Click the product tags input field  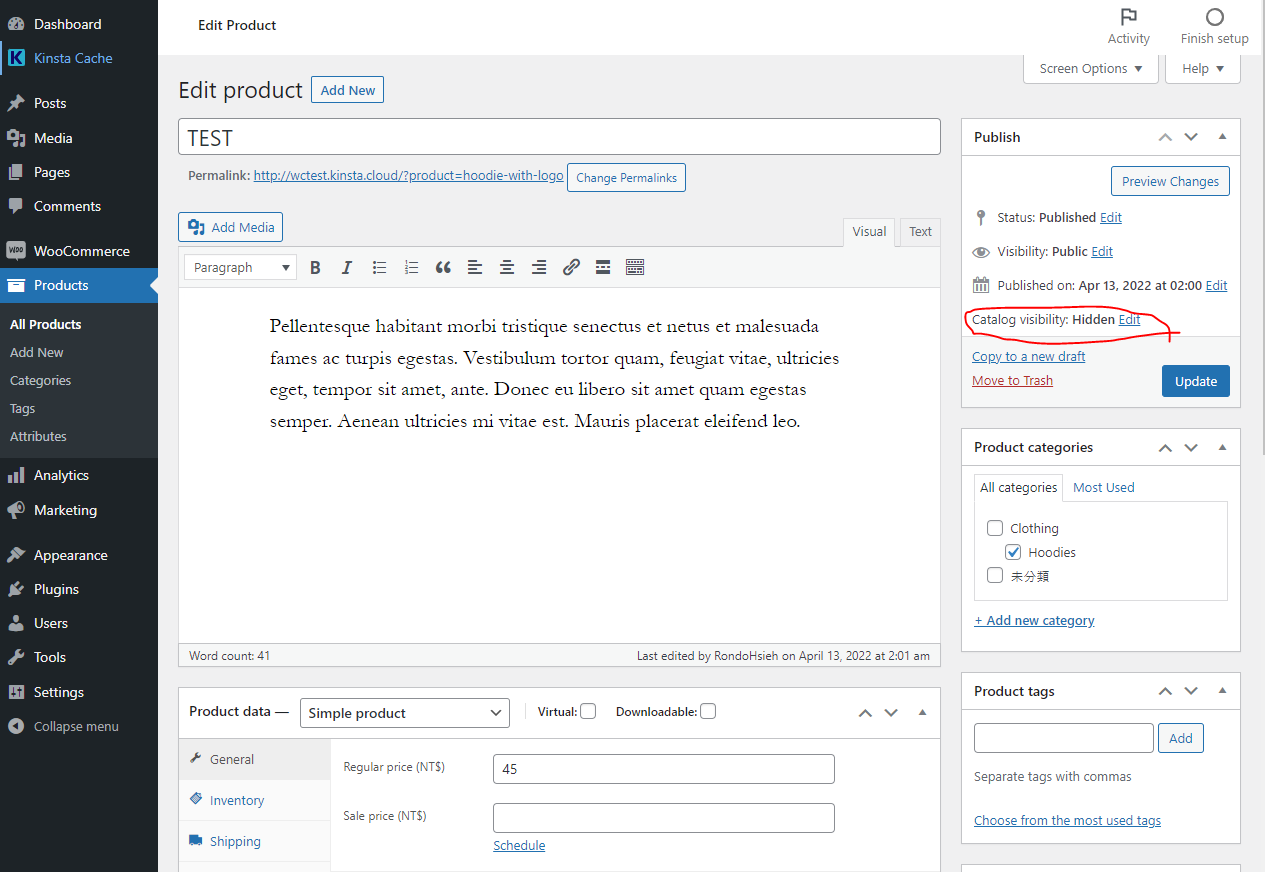[x=1064, y=738]
